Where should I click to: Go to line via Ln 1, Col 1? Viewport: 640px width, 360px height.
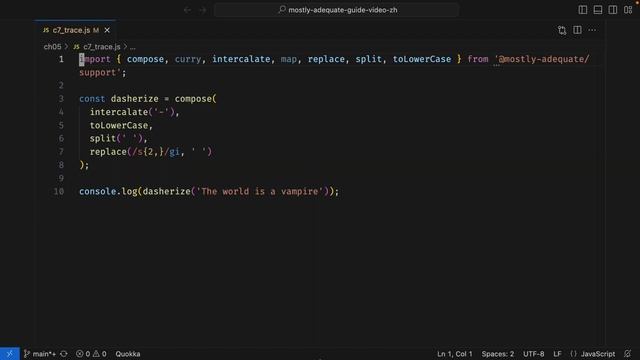(455, 354)
